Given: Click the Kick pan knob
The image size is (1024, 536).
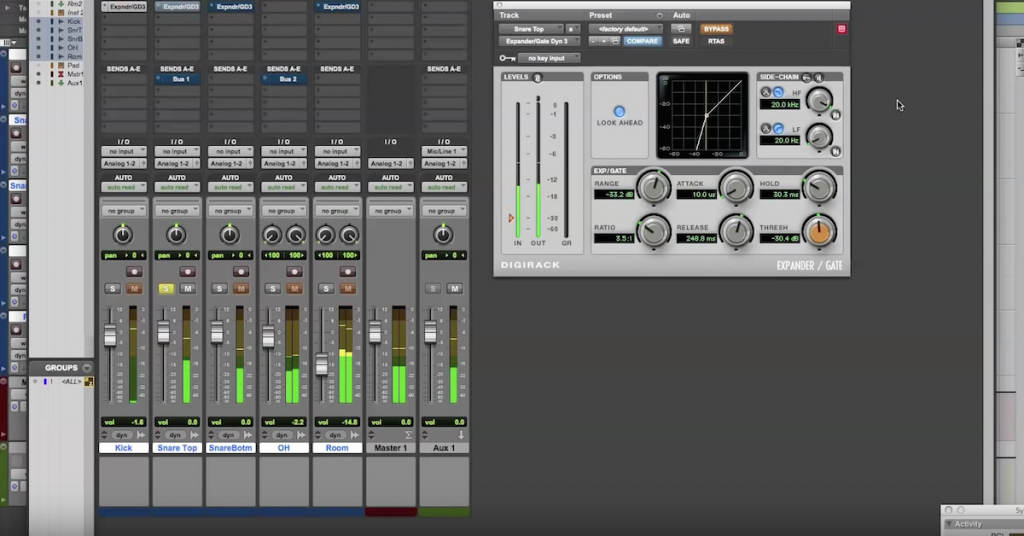Looking at the screenshot, I should pyautogui.click(x=123, y=234).
